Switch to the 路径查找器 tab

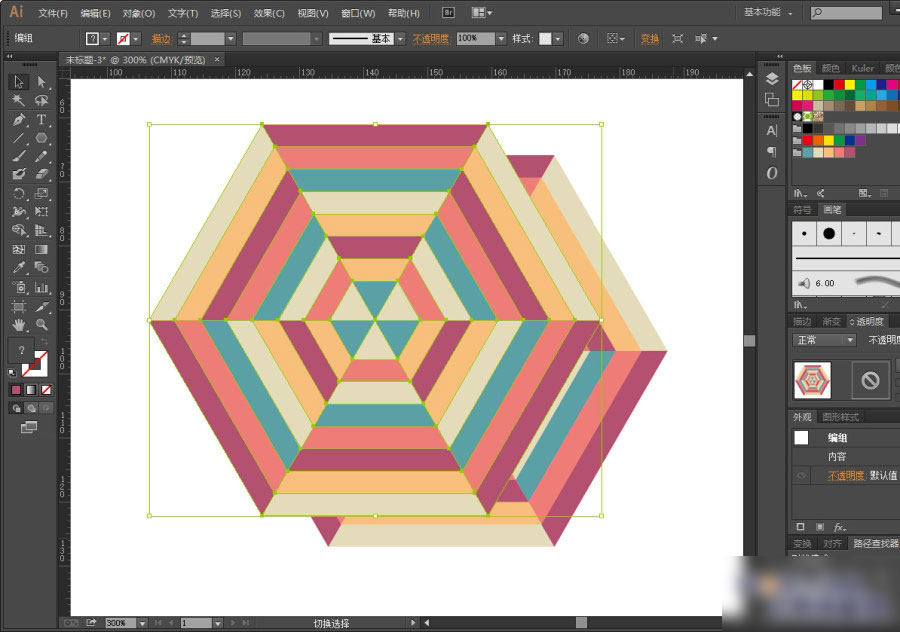[x=875, y=543]
